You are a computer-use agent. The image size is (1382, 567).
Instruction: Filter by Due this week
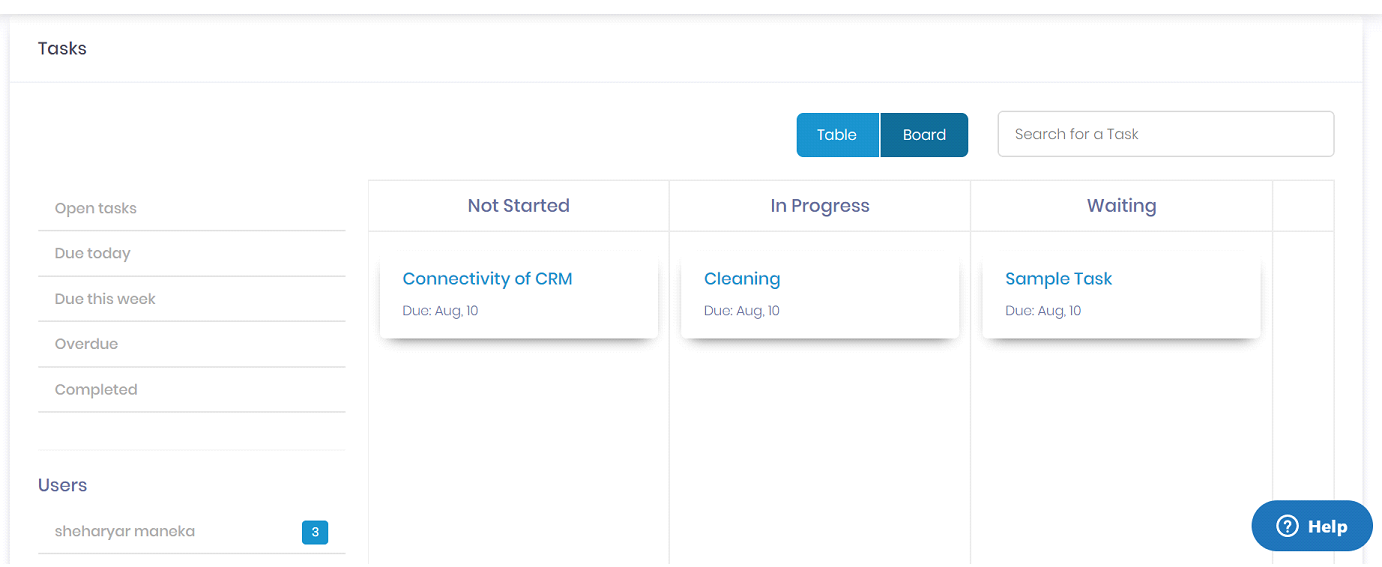192,299
